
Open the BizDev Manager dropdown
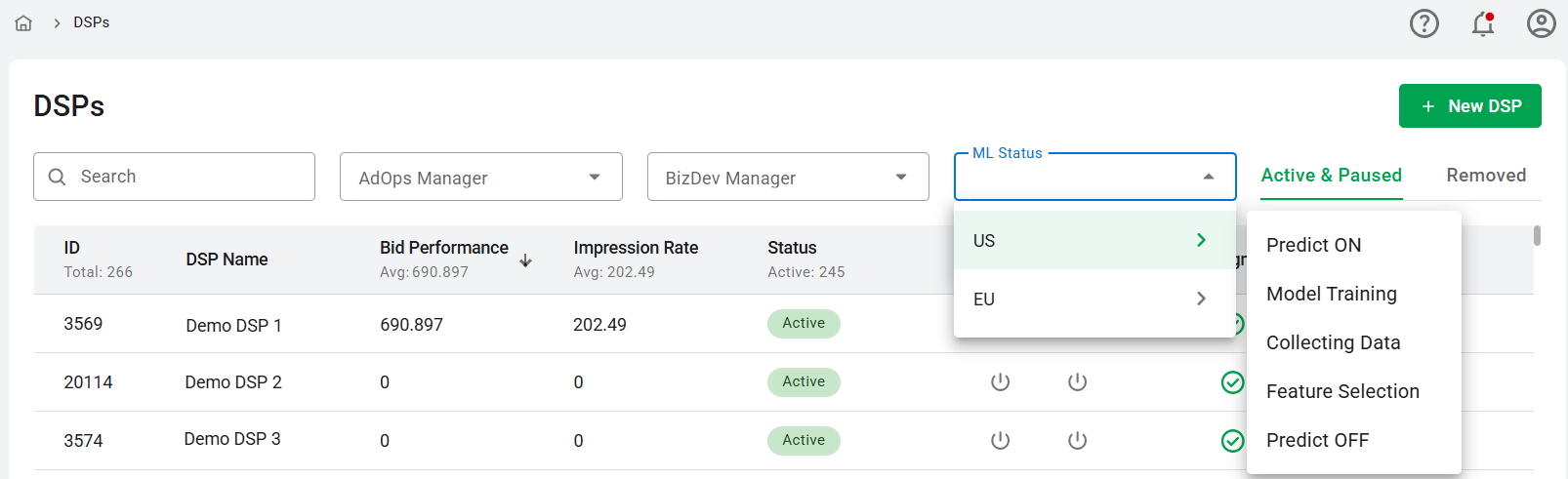pos(787,178)
